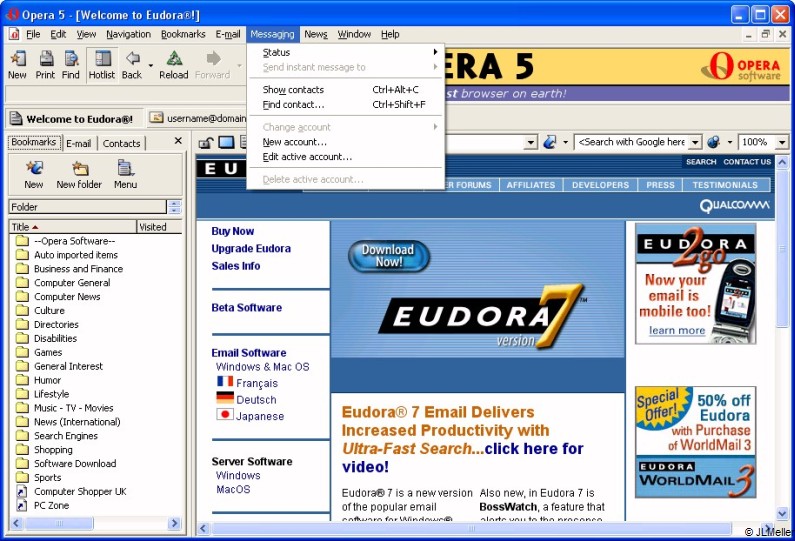Click the Folder quick-find input field
This screenshot has height=541, width=795.
(88, 206)
